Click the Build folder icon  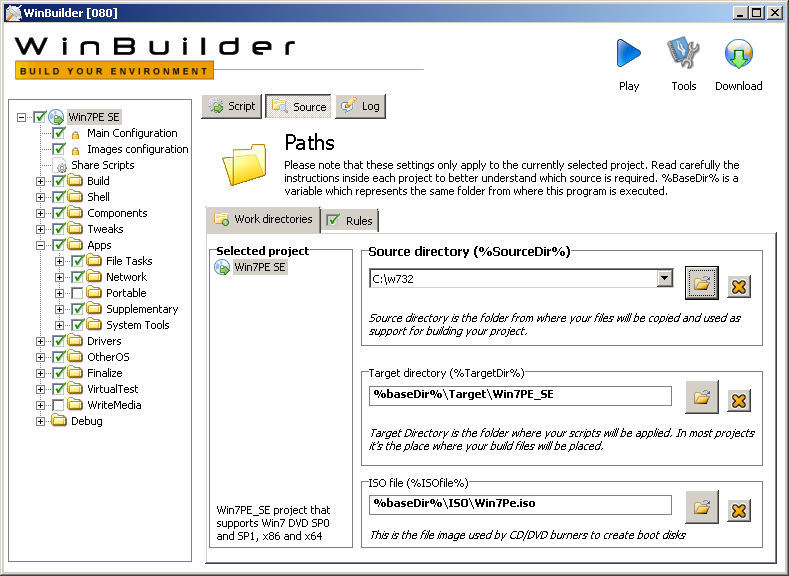(x=75, y=181)
